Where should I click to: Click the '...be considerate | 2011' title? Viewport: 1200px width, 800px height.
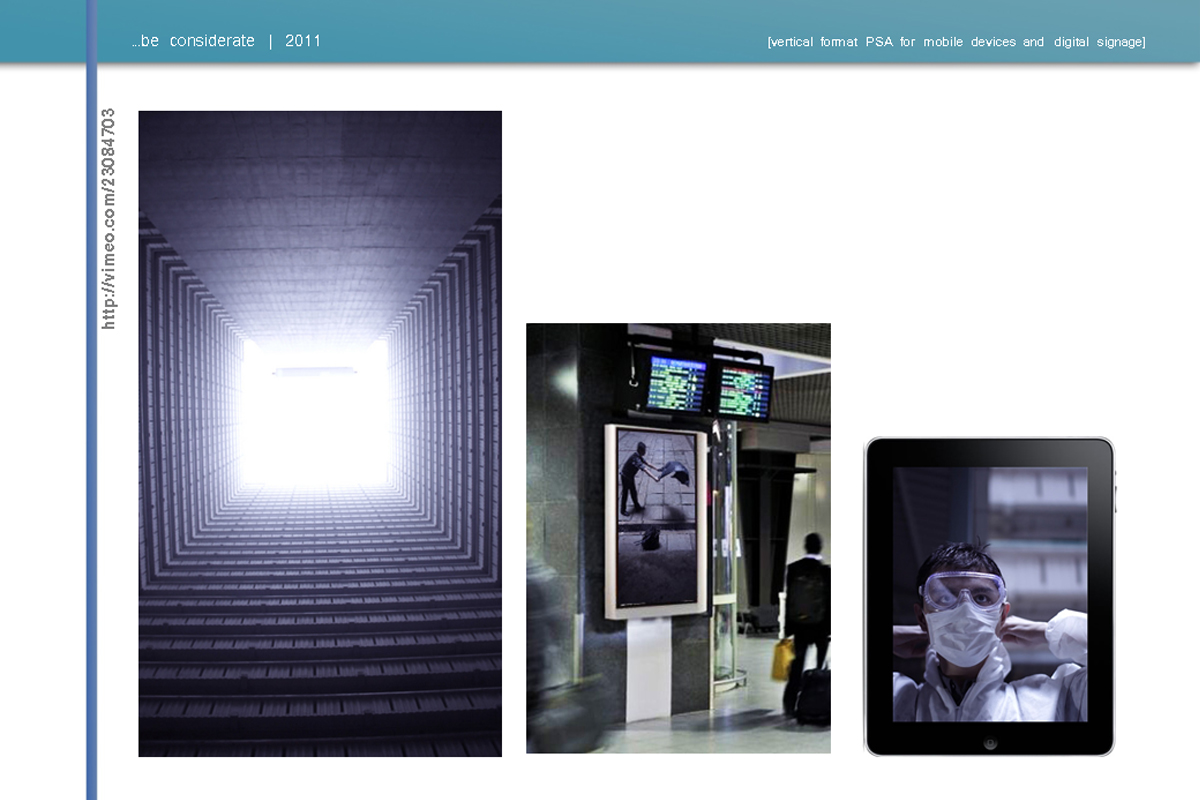226,41
